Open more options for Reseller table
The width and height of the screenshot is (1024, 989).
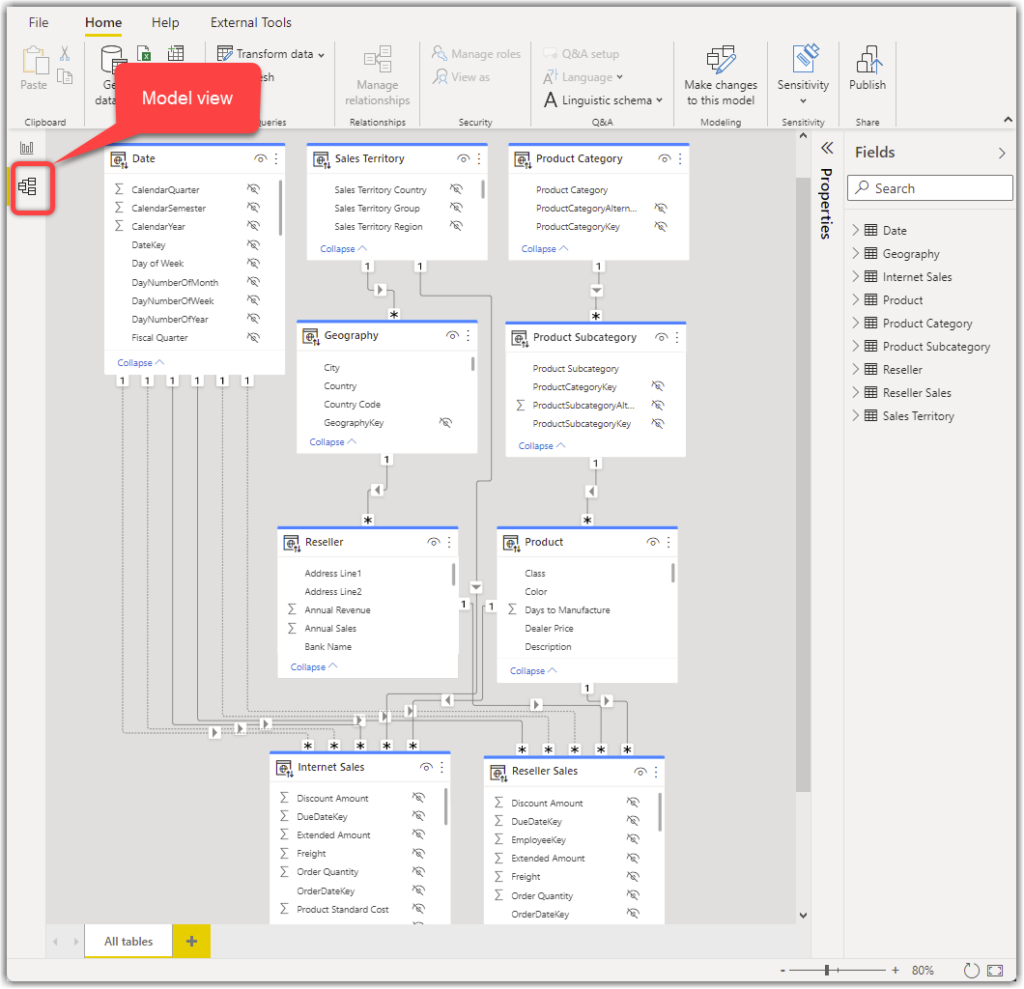[x=449, y=542]
